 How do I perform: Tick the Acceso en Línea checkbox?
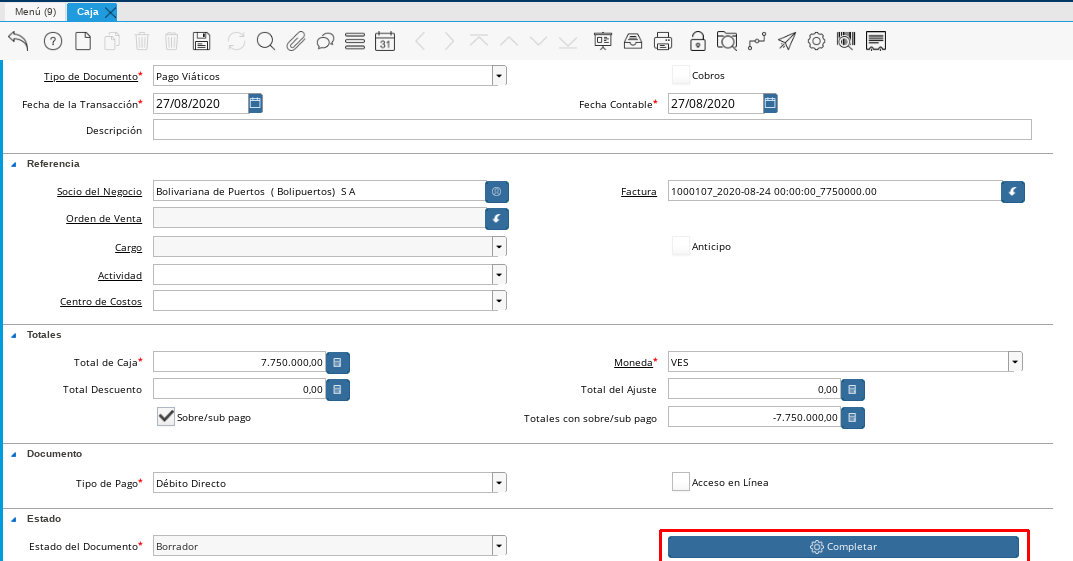click(x=681, y=482)
